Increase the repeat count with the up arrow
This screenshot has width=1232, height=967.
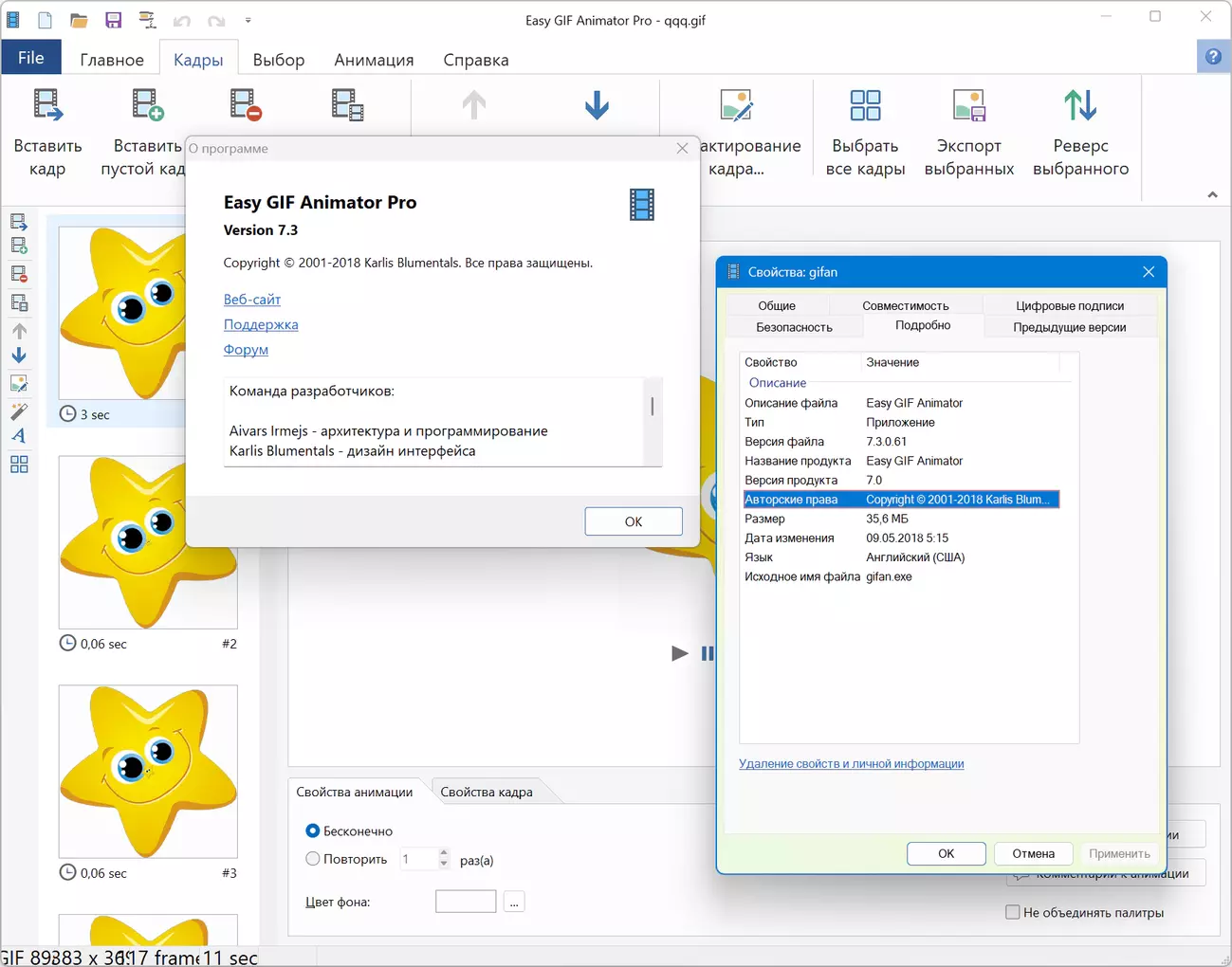click(x=444, y=853)
